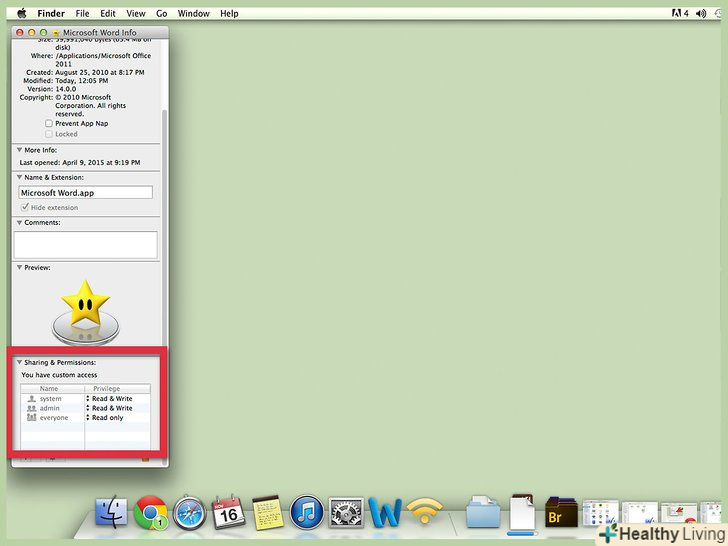Click the Microsoft Word.app name field
The height and width of the screenshot is (546, 728).
click(85, 193)
